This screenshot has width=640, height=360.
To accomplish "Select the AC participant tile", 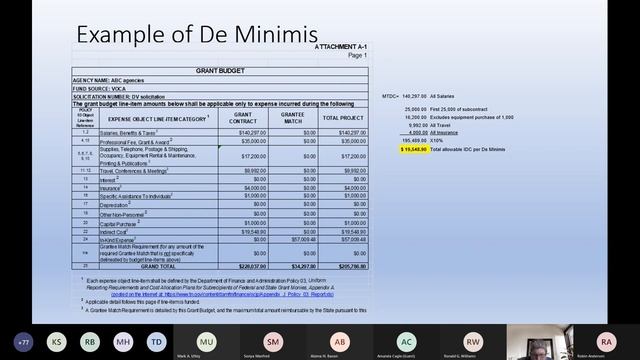I will (407, 342).
